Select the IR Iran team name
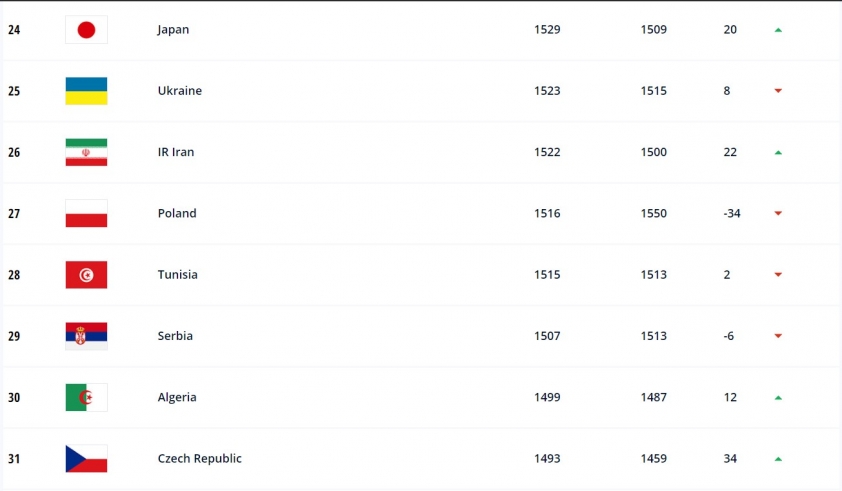The height and width of the screenshot is (491, 842). point(176,152)
